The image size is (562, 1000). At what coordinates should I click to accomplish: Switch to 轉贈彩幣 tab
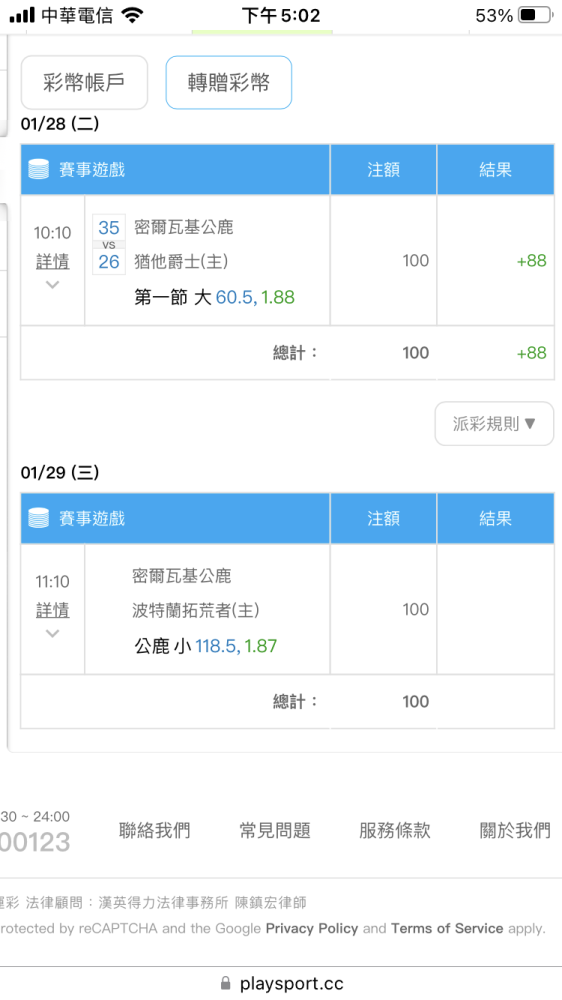click(228, 82)
